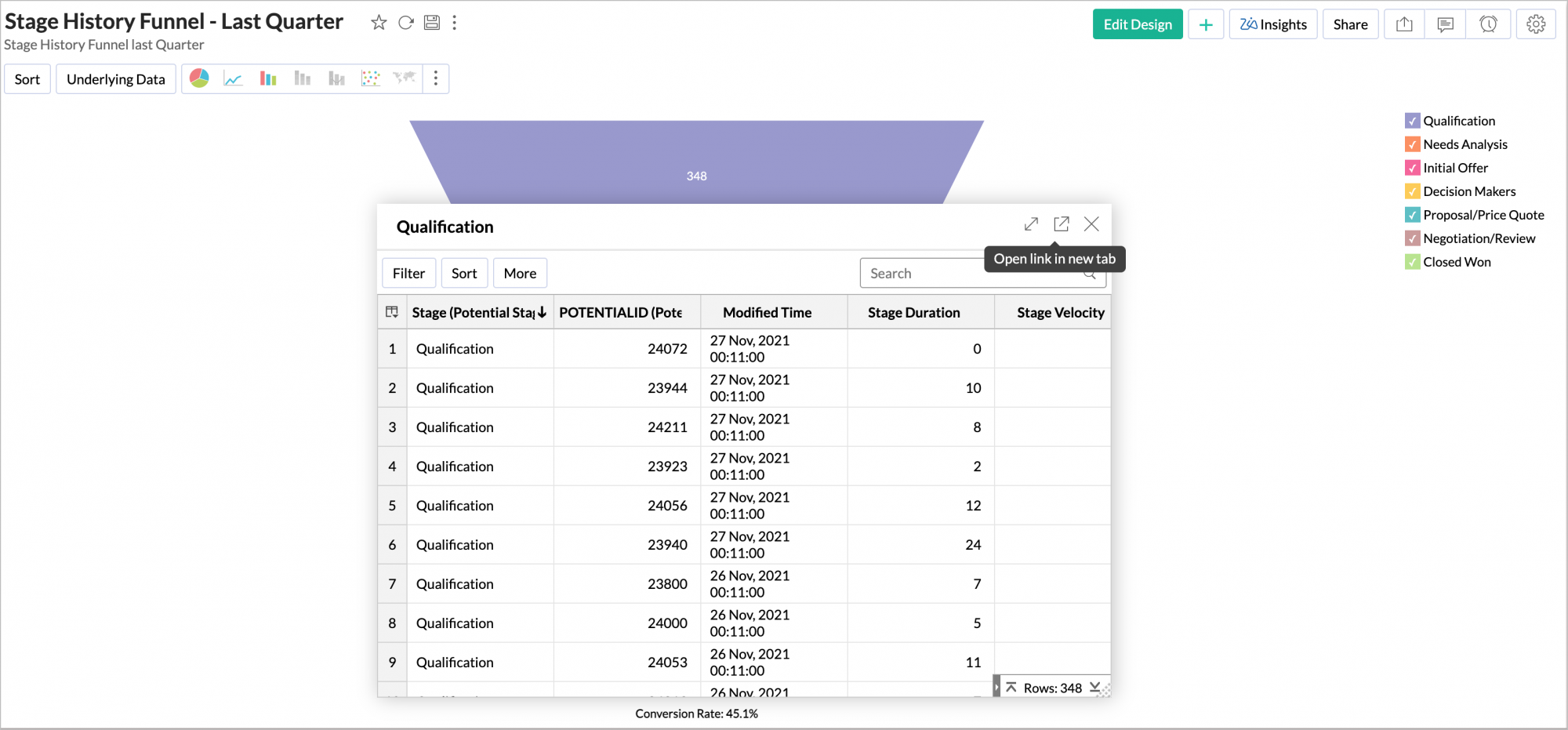Open Share options for the report
1568x730 pixels.
(x=1350, y=24)
